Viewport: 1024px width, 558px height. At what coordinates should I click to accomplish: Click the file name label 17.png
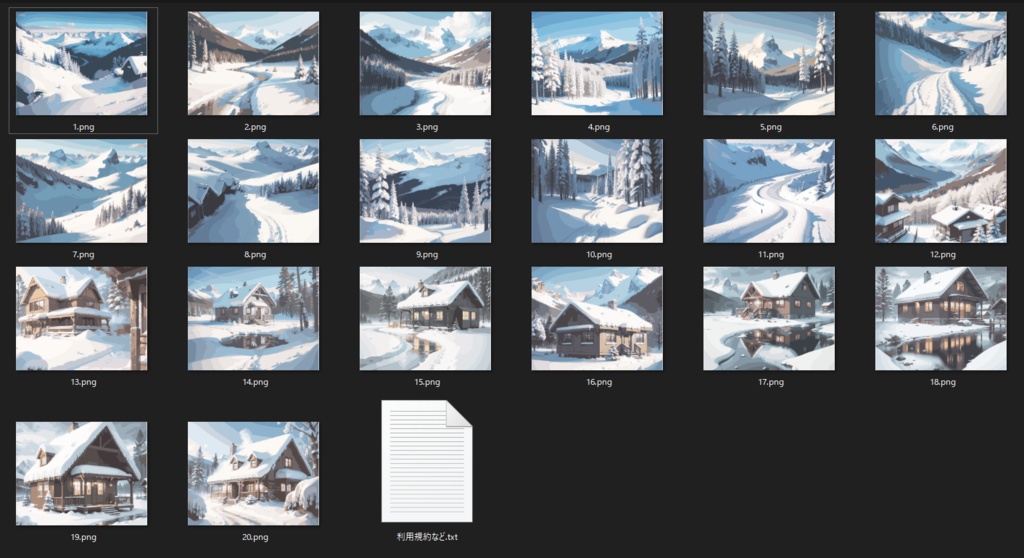click(x=771, y=382)
